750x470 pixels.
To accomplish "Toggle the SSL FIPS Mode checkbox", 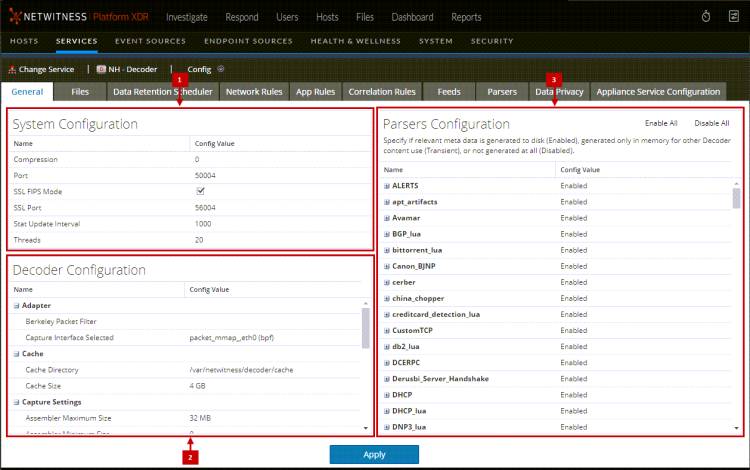I will 200,191.
